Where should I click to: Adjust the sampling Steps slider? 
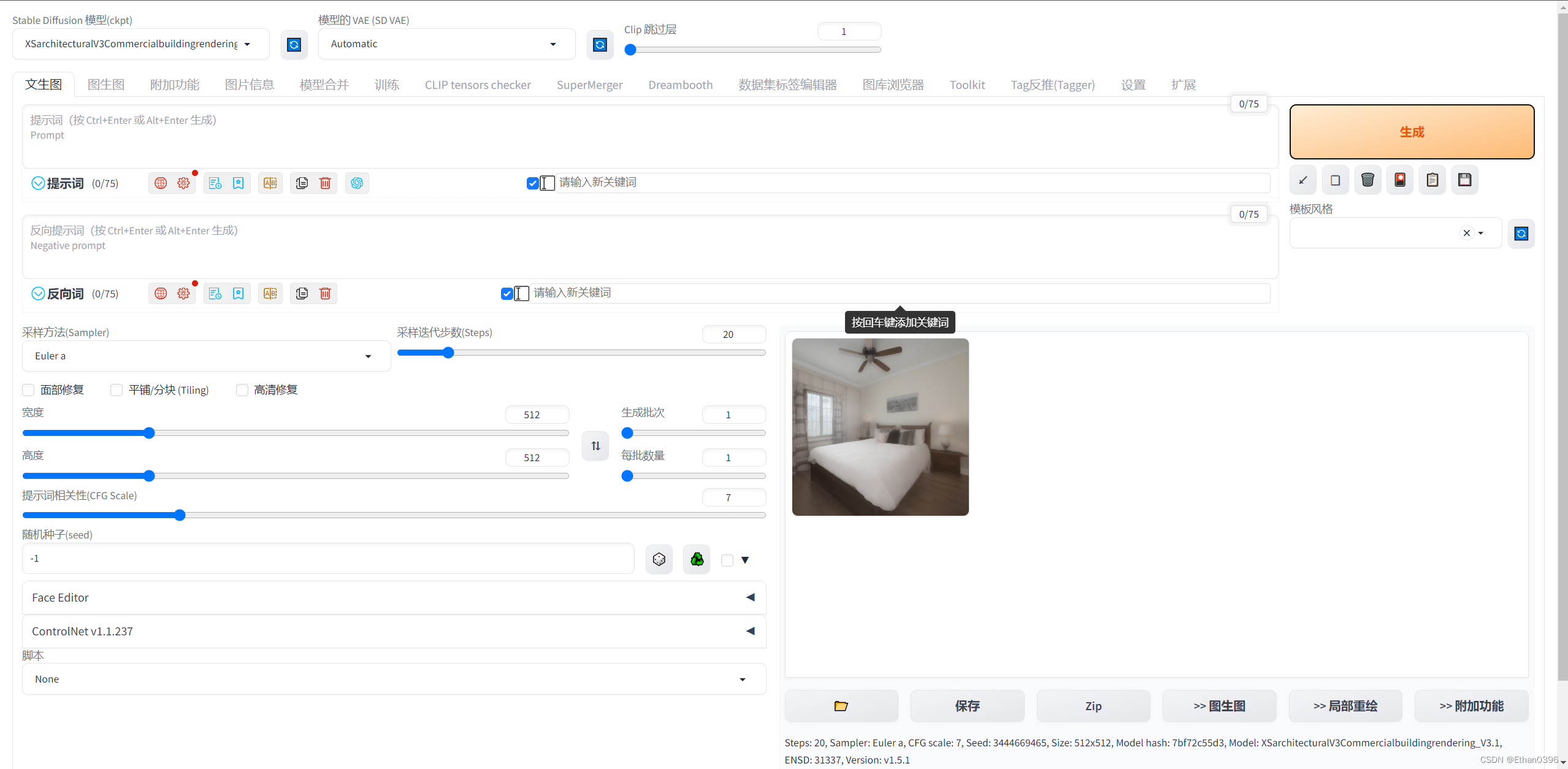coord(581,353)
